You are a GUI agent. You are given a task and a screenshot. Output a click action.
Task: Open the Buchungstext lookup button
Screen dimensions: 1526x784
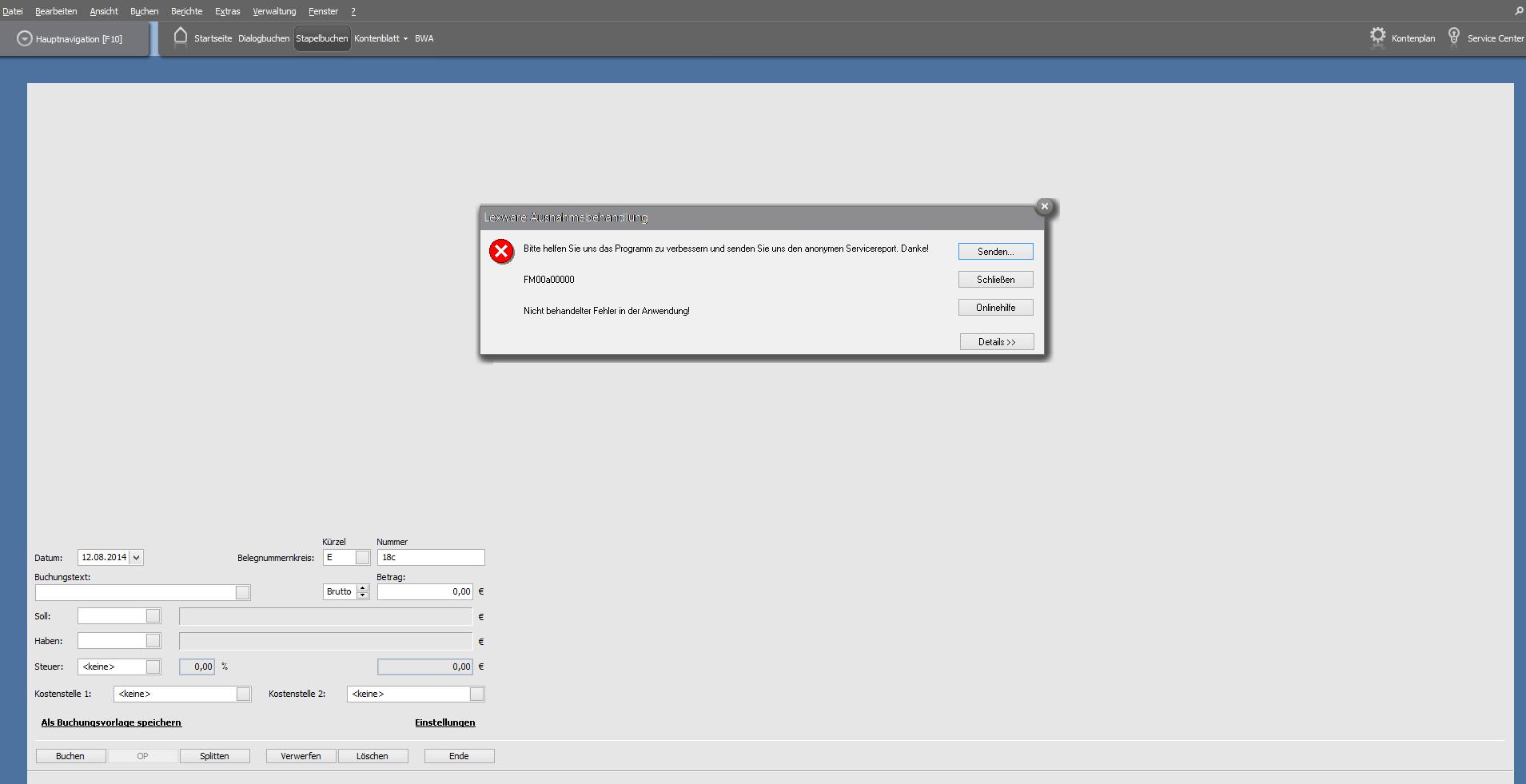243,592
